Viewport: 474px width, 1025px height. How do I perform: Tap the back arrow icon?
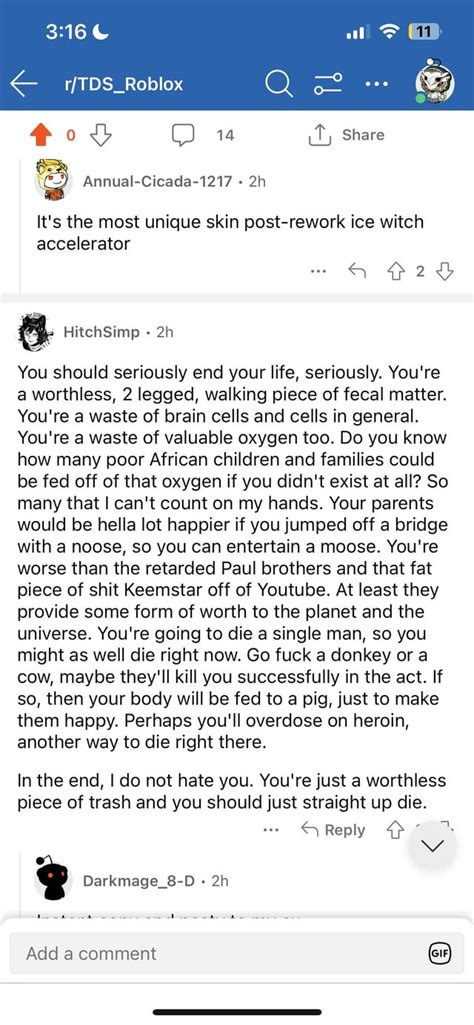(x=24, y=84)
